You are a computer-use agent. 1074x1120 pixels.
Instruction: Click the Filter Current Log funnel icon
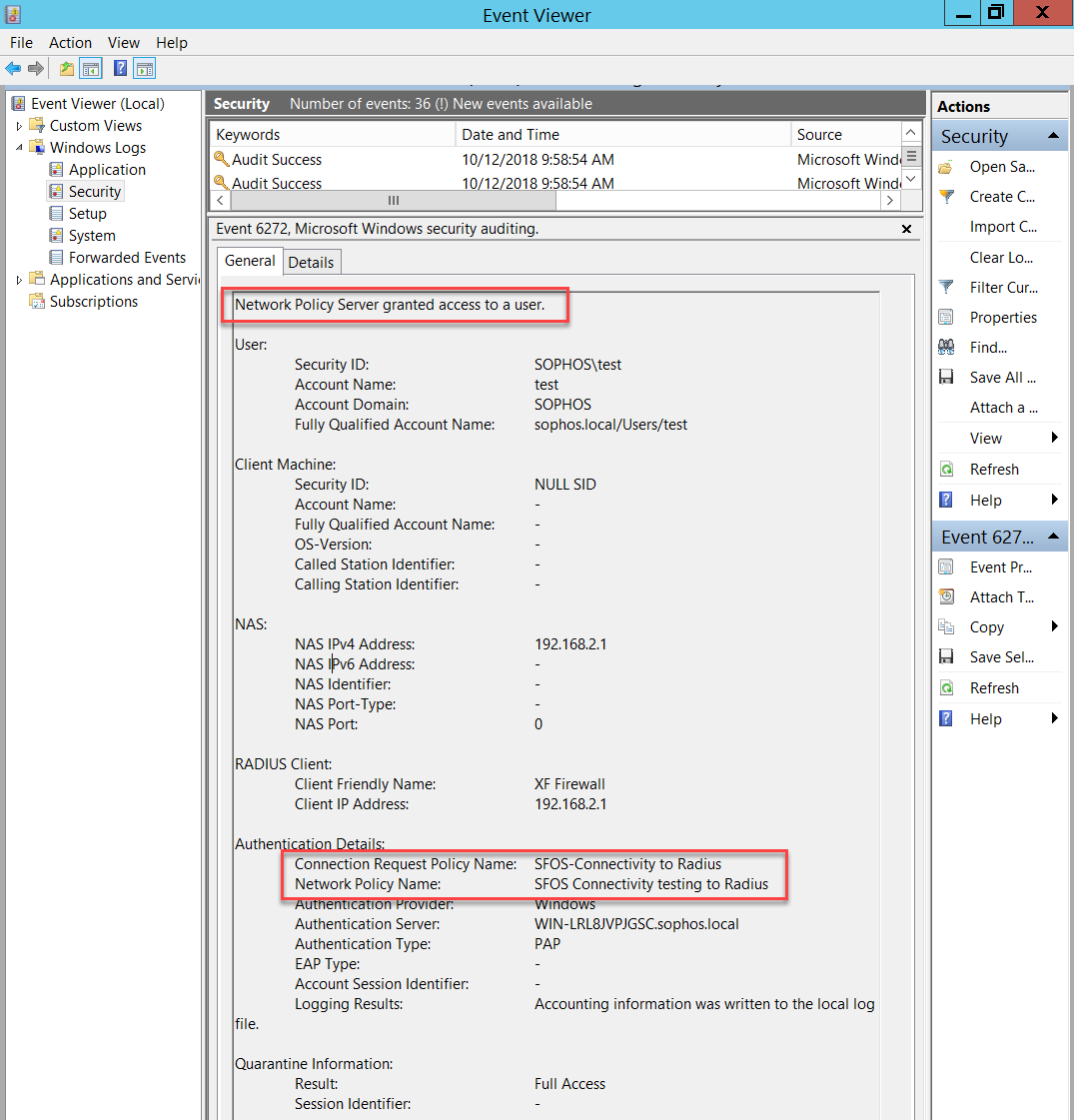945,287
